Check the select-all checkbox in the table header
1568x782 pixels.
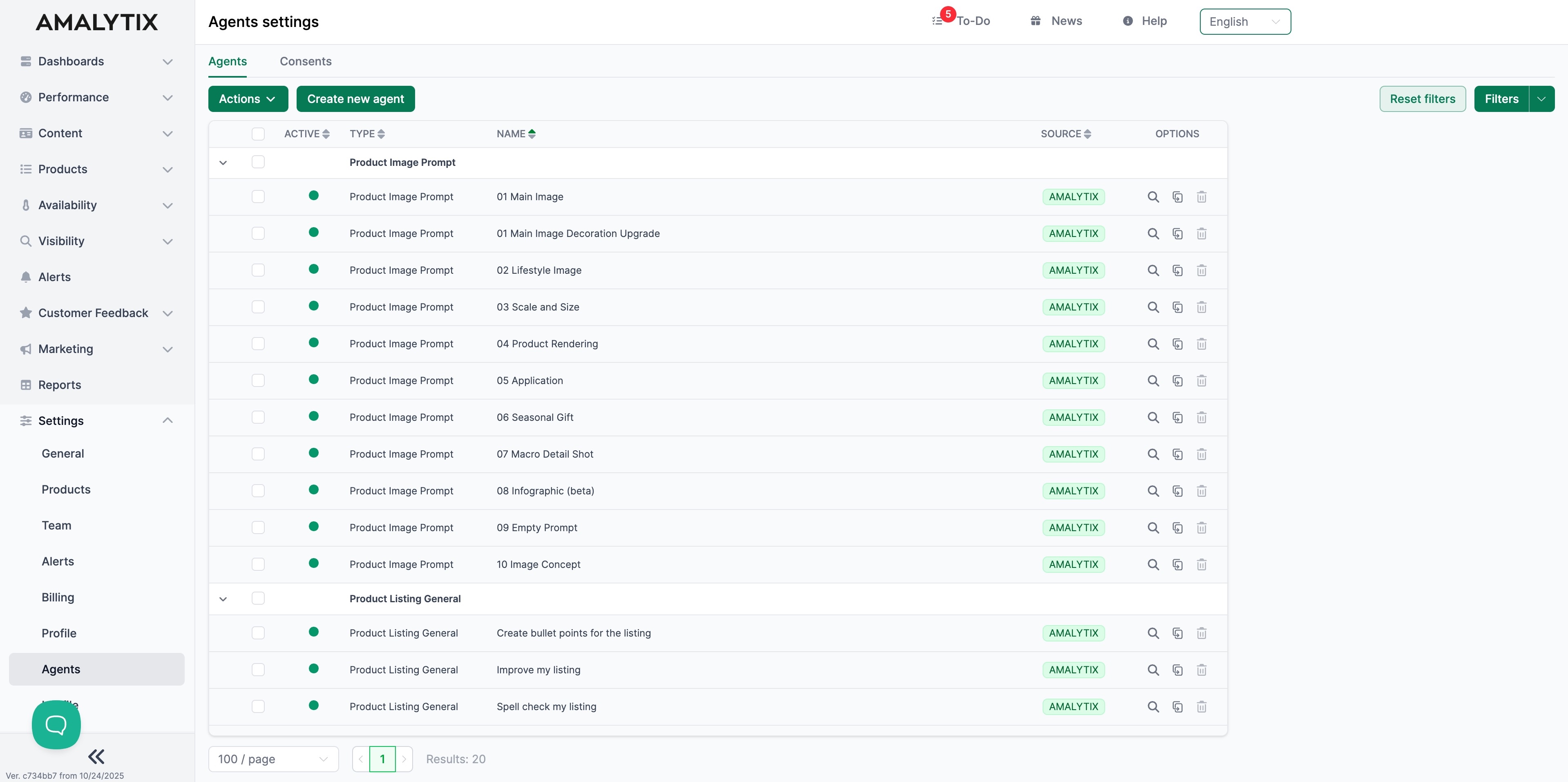(258, 134)
